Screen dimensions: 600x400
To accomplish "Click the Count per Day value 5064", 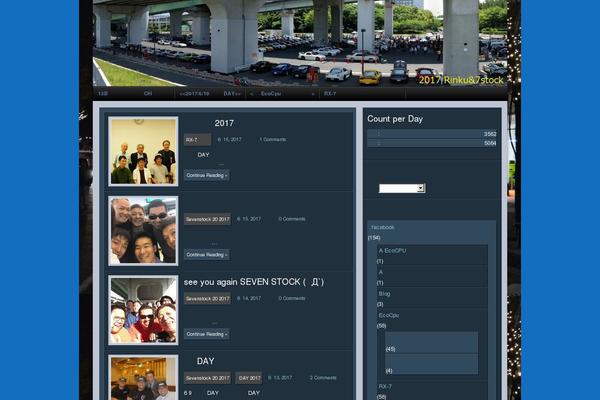I will [x=490, y=143].
